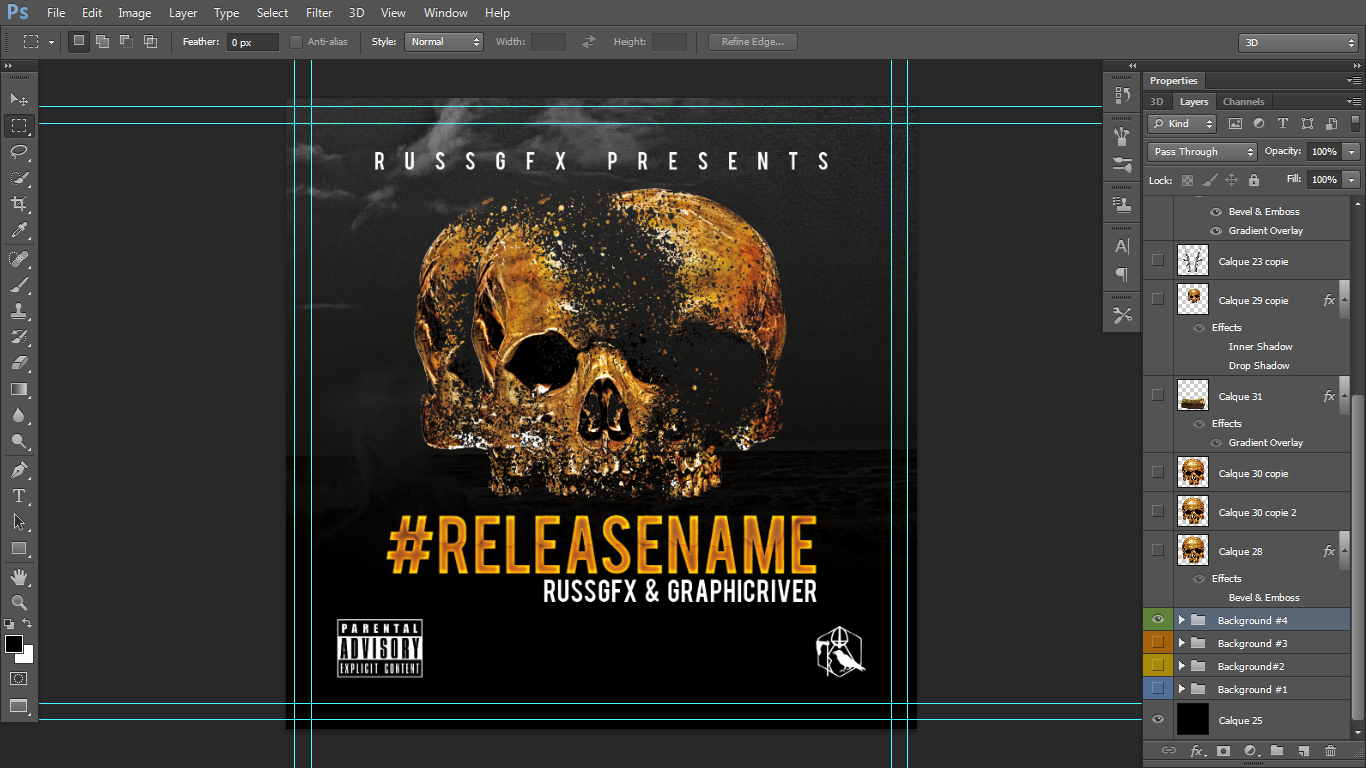Open the Opacity slider dropdown arrow
This screenshot has height=768, width=1366.
point(1352,152)
